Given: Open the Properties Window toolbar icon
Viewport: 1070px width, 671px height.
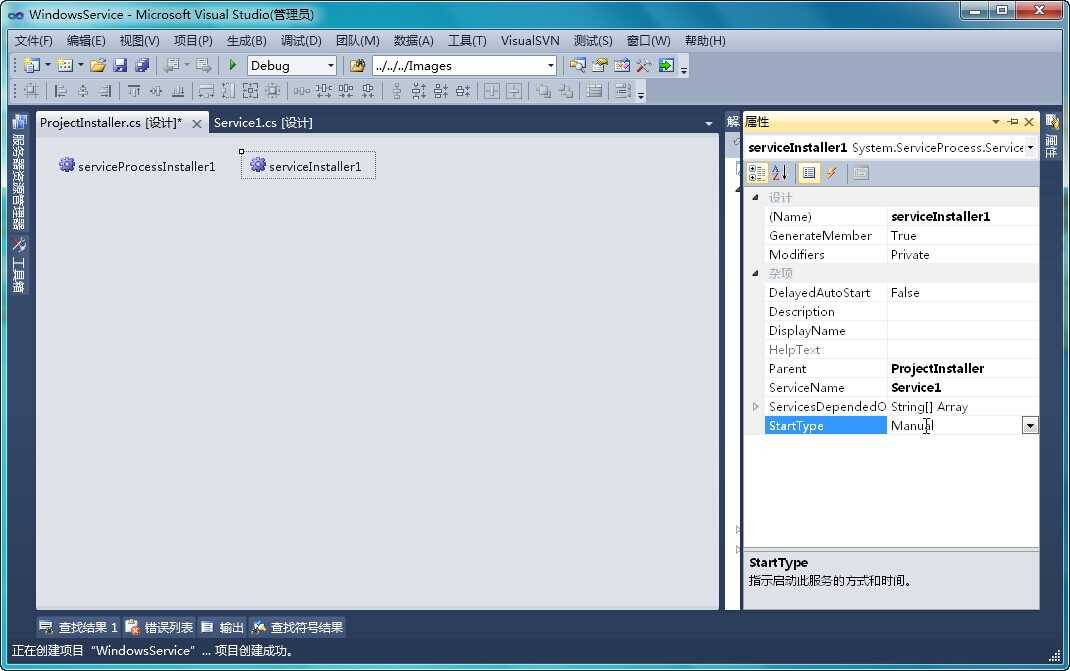Looking at the screenshot, I should tap(600, 66).
